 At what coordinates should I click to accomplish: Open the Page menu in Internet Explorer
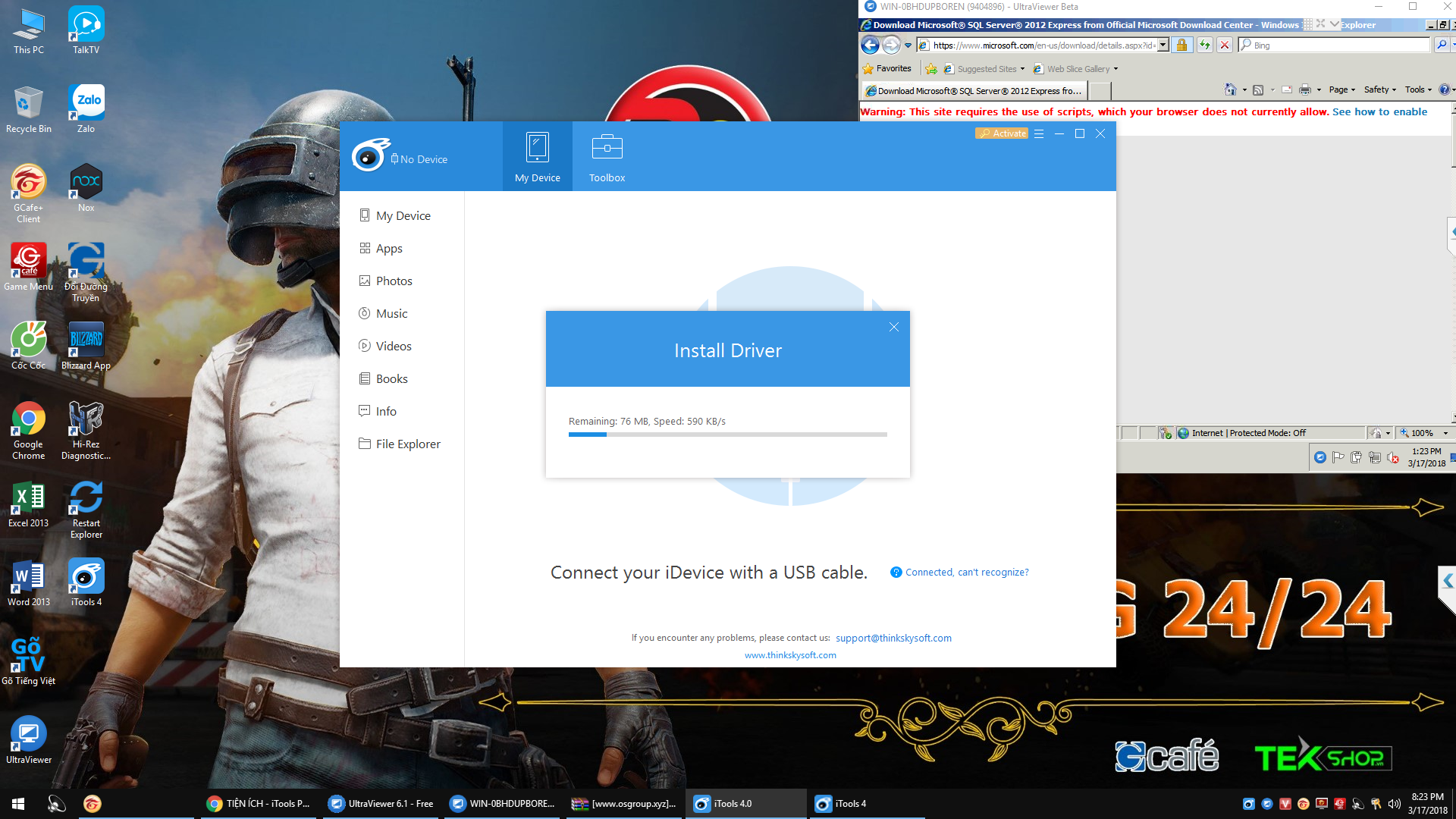[x=1341, y=89]
